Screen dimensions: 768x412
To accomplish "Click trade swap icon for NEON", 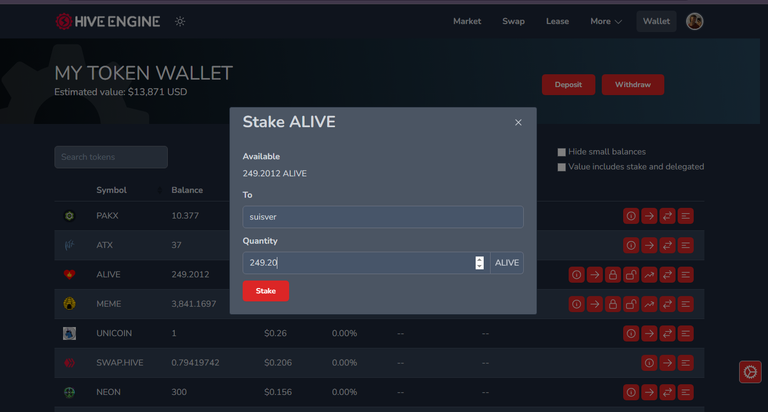I will 667,392.
